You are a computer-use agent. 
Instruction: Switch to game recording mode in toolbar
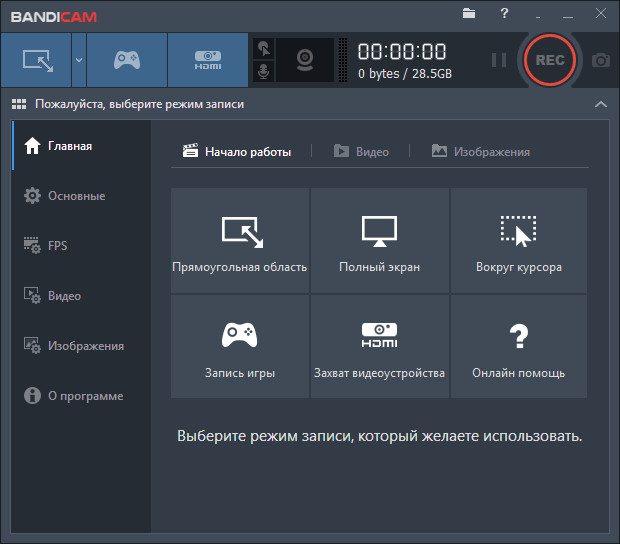[x=126, y=60]
